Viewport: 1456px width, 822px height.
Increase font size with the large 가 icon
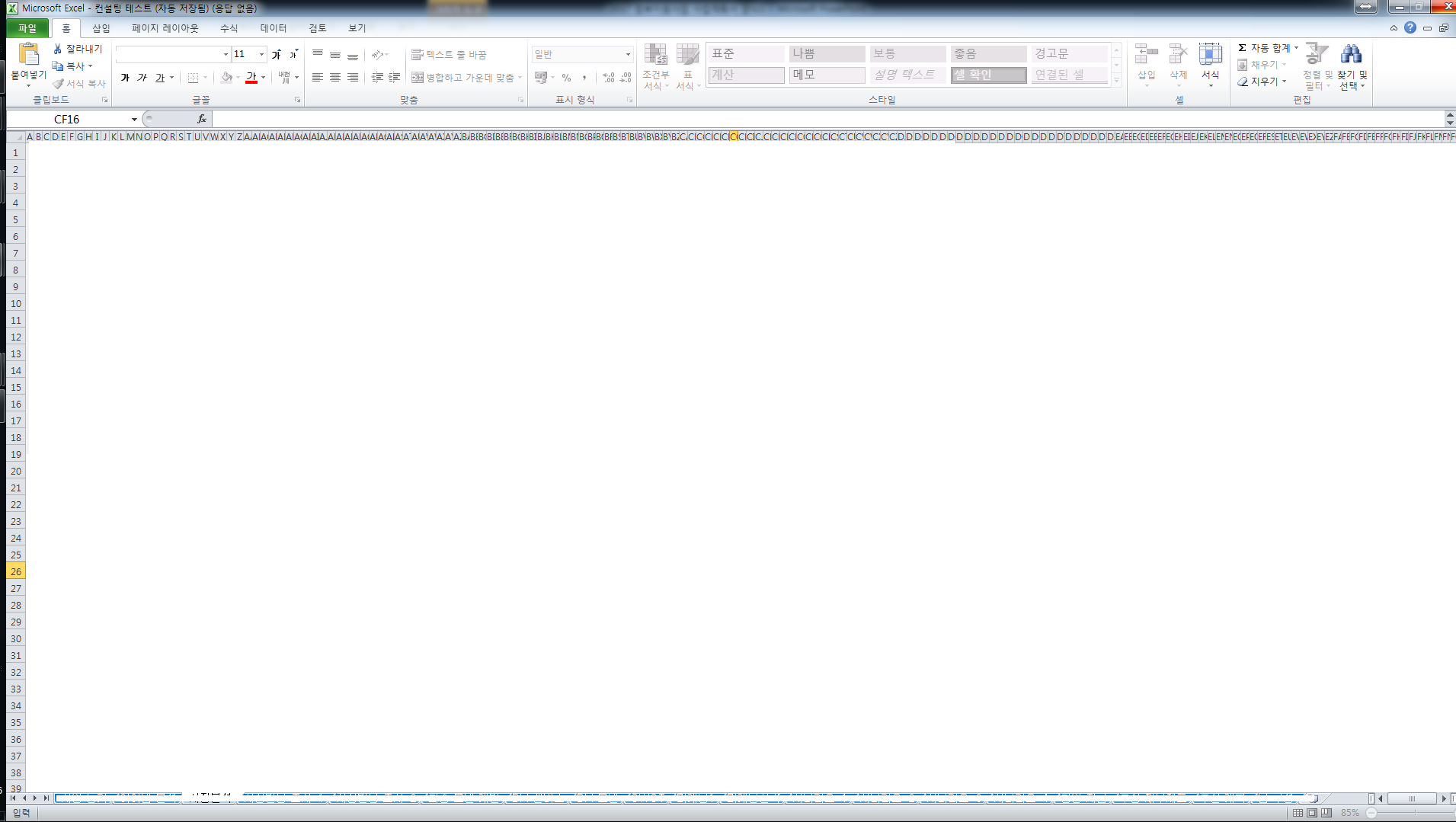tap(277, 55)
